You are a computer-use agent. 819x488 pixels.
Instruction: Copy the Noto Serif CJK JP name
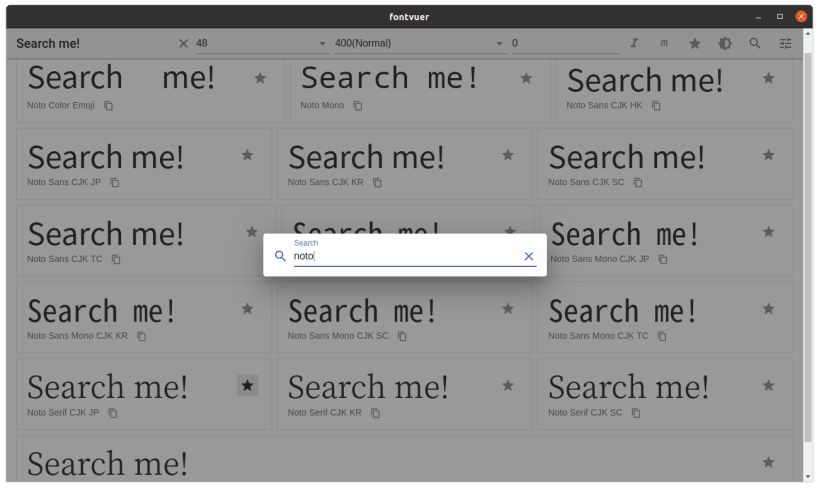pos(113,413)
